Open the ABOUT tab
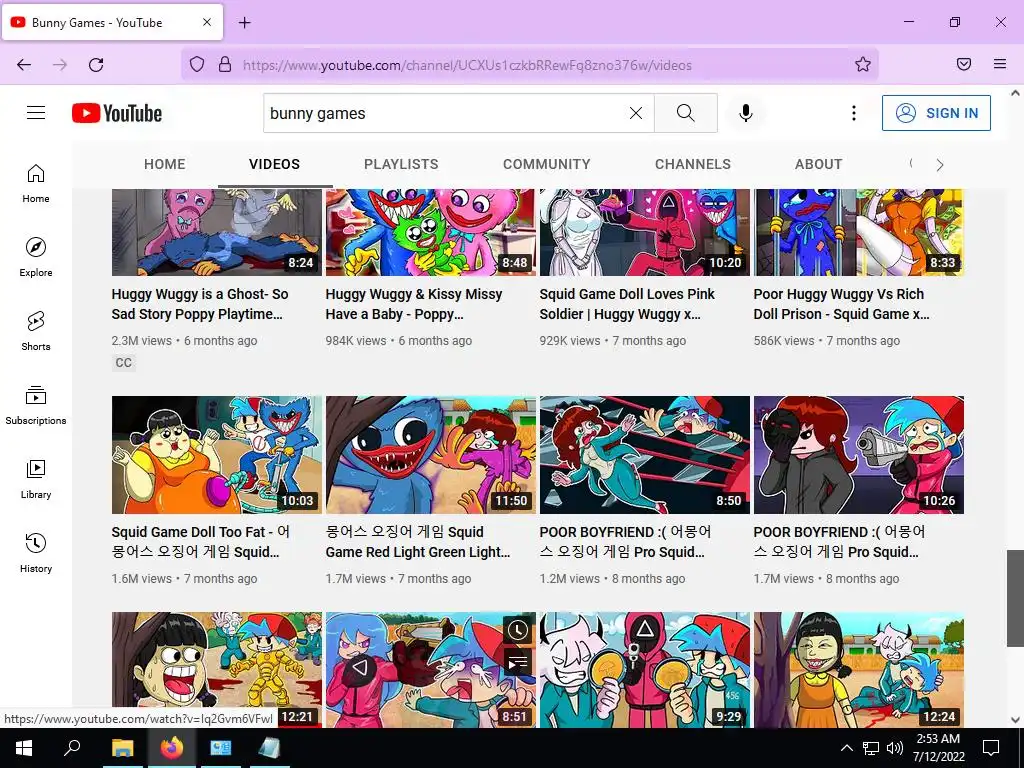 click(818, 165)
